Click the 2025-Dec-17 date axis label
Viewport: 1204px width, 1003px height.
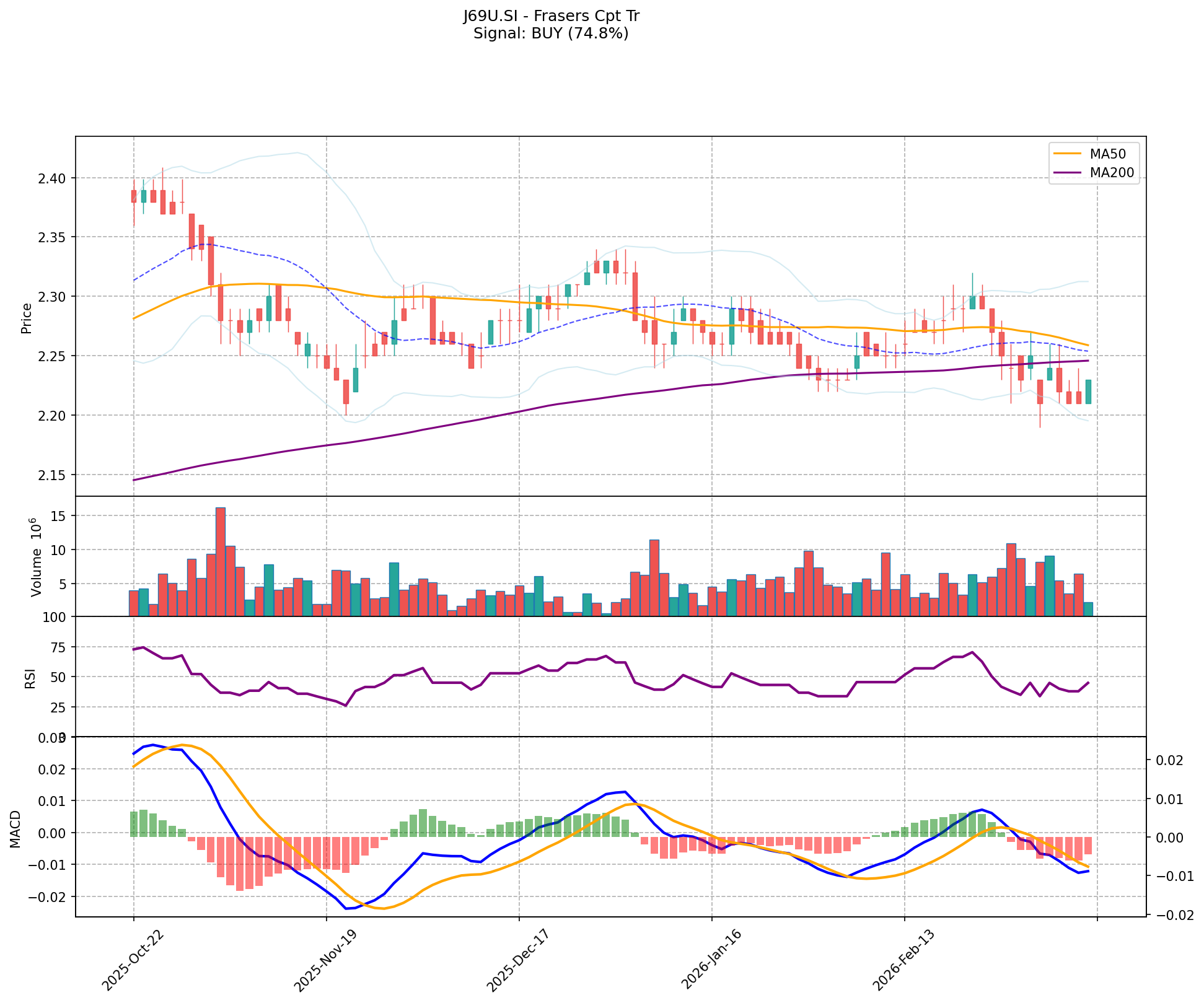(517, 961)
